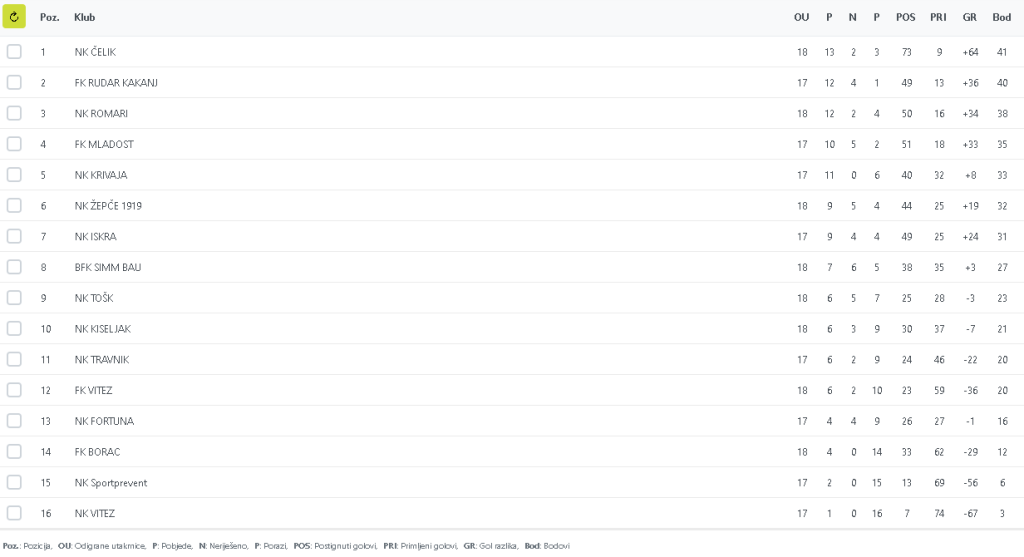Sort by the Klub column header
The width and height of the screenshot is (1024, 557).
[x=85, y=18]
